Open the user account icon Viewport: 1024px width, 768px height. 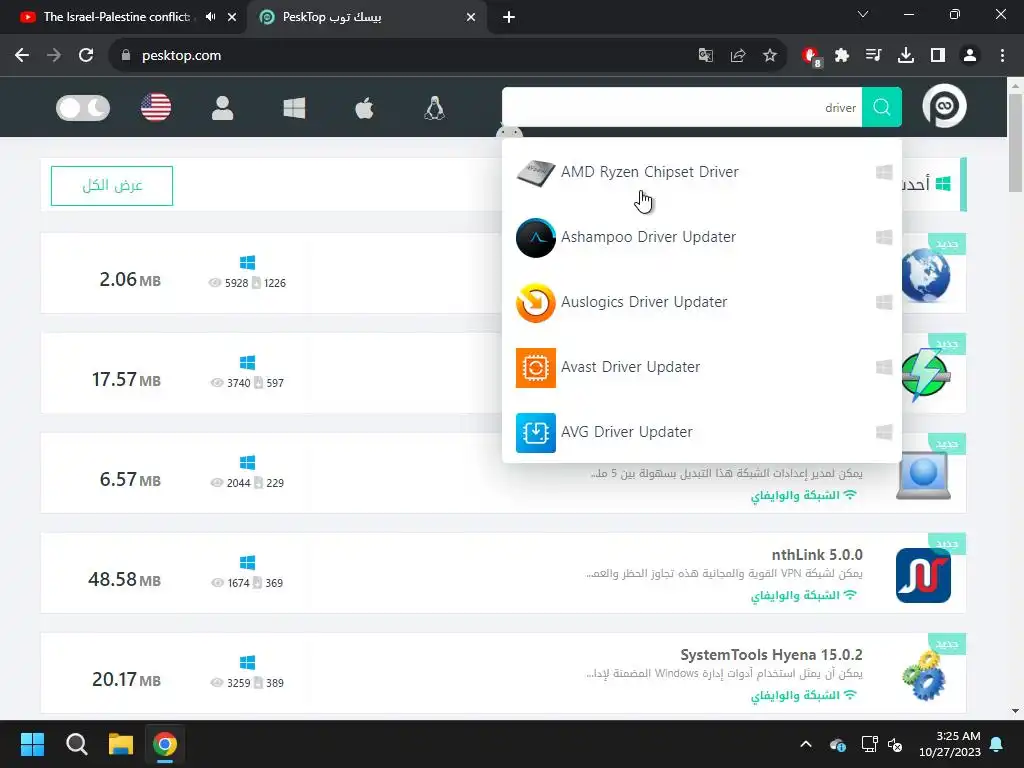[x=222, y=108]
